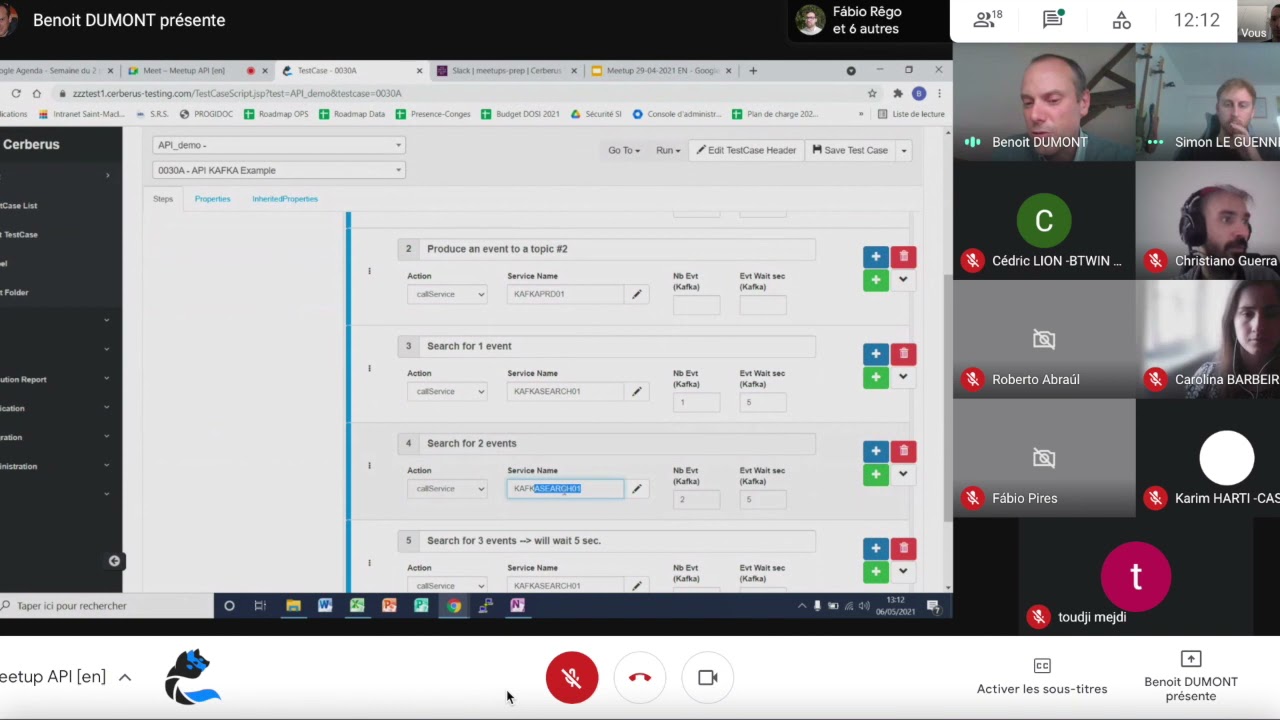This screenshot has width=1280, height=720.
Task: Select Benoit DUMONT's video tile
Action: (x=1043, y=101)
